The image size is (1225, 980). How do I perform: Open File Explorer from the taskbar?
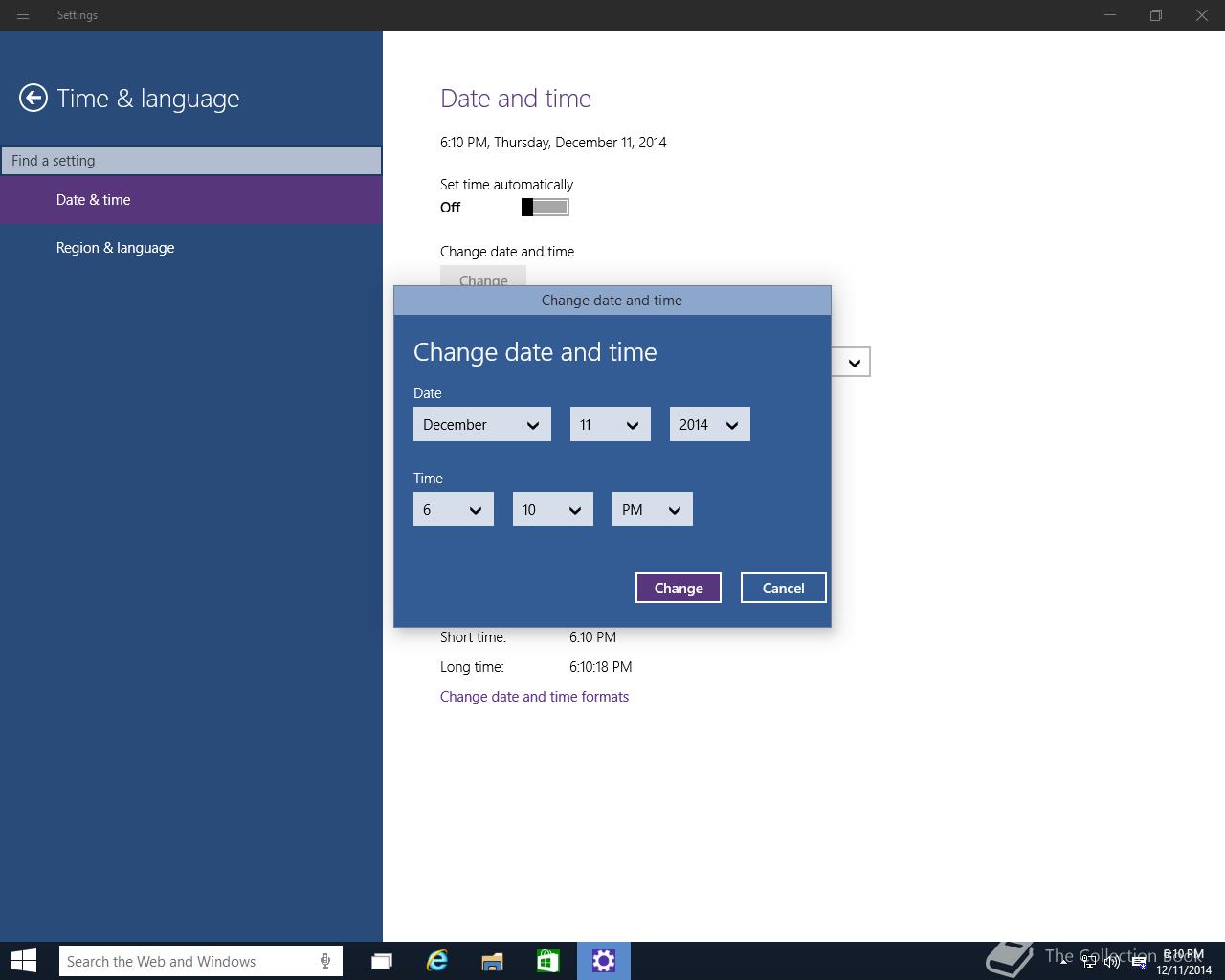pyautogui.click(x=492, y=961)
